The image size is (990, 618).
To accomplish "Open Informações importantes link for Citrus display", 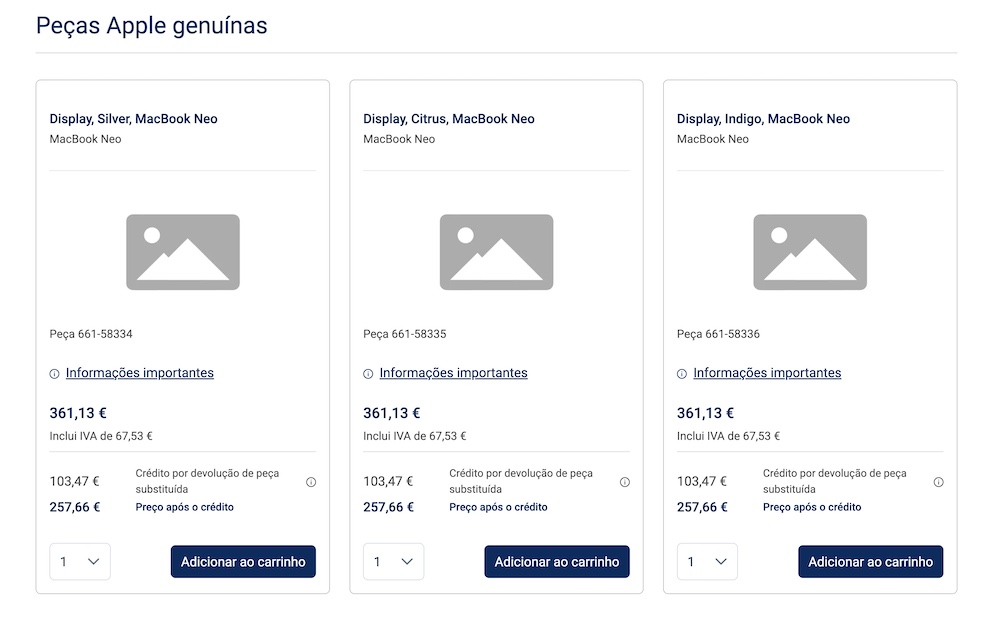I will tap(453, 373).
